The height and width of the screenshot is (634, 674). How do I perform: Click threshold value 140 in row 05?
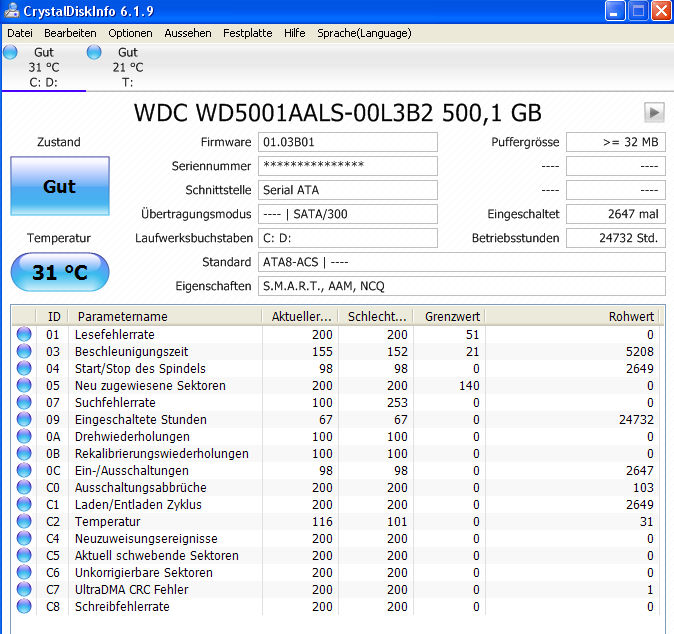coord(469,386)
